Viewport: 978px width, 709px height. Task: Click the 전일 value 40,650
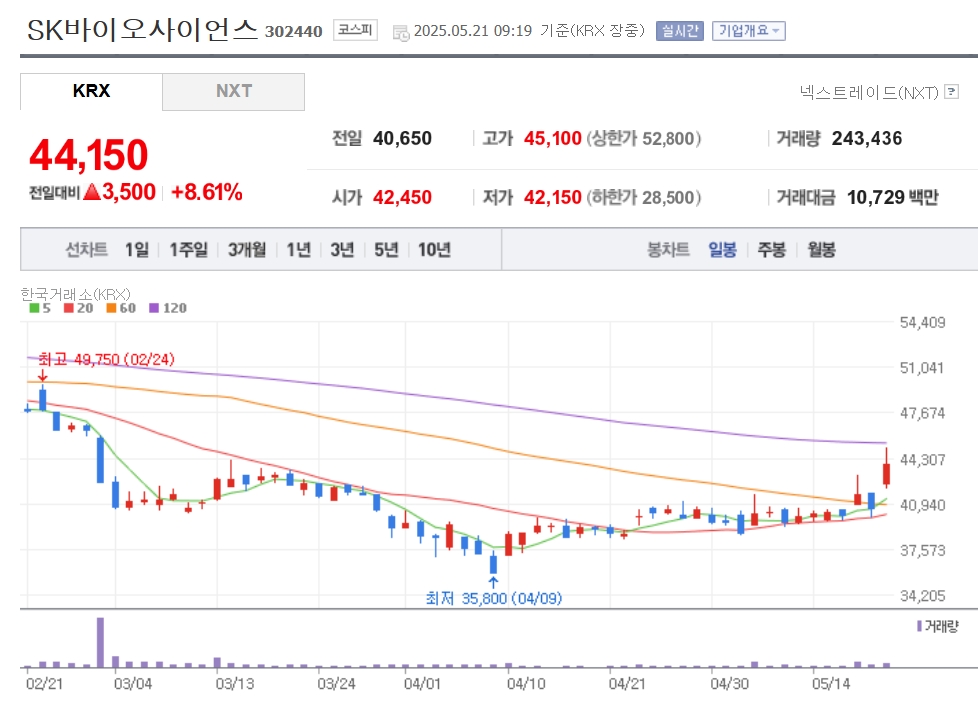point(402,138)
